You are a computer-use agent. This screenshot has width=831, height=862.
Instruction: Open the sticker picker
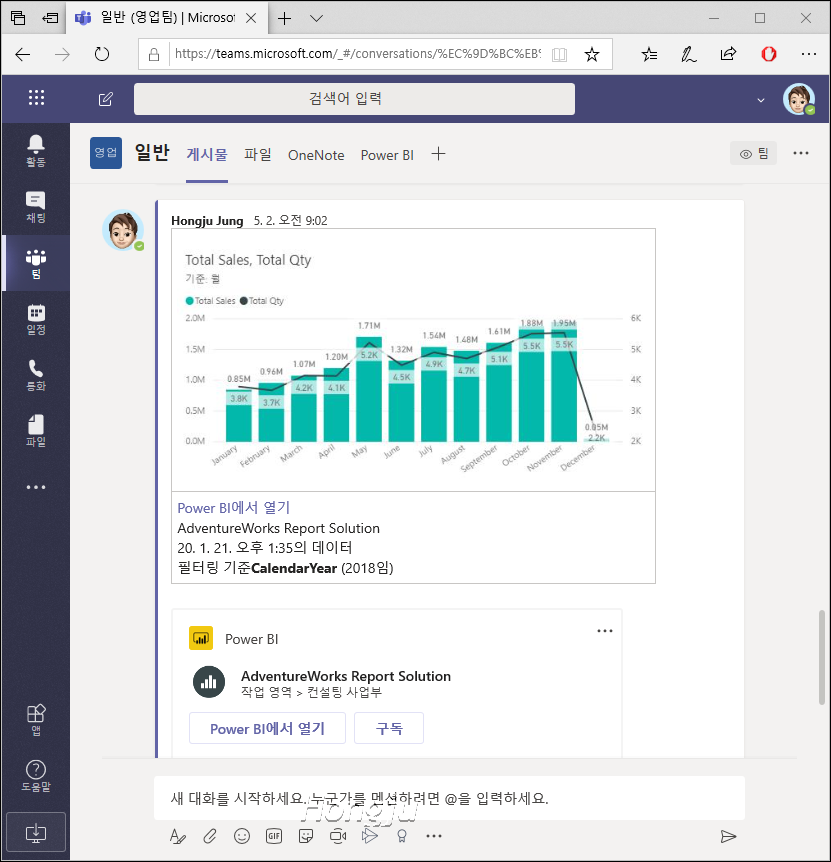(x=306, y=836)
